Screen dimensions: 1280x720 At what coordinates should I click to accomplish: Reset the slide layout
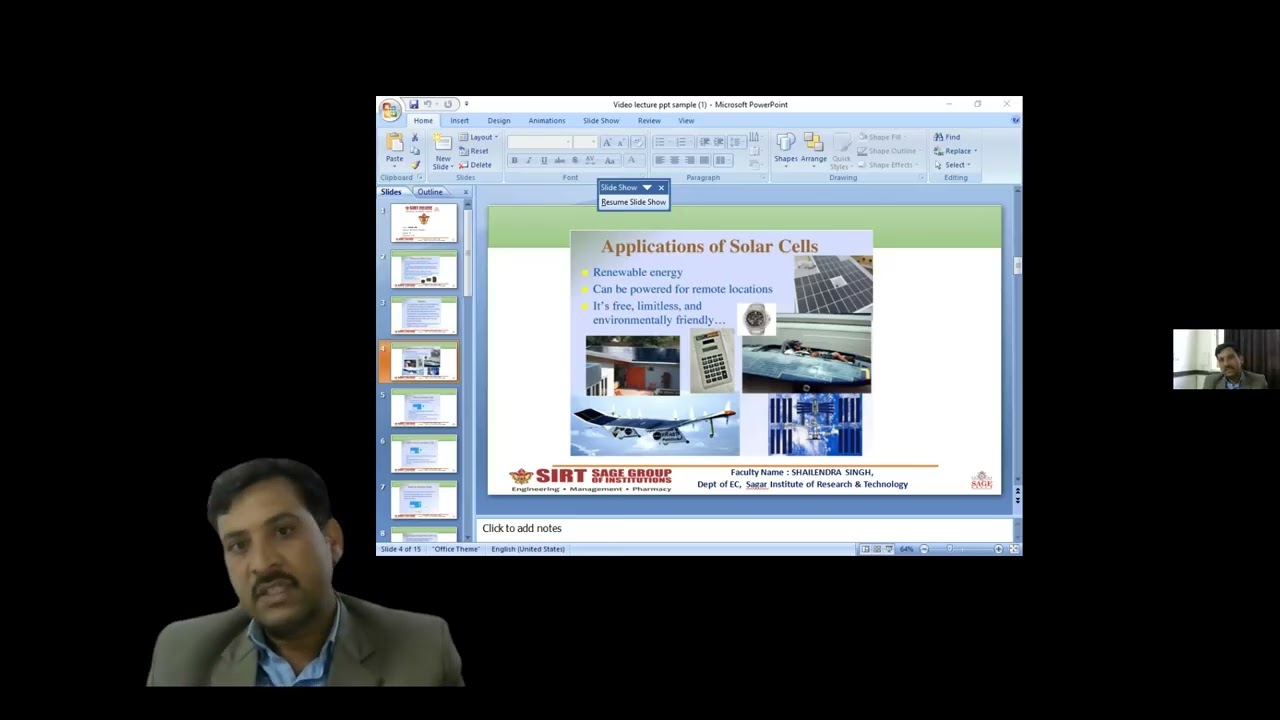coord(475,151)
